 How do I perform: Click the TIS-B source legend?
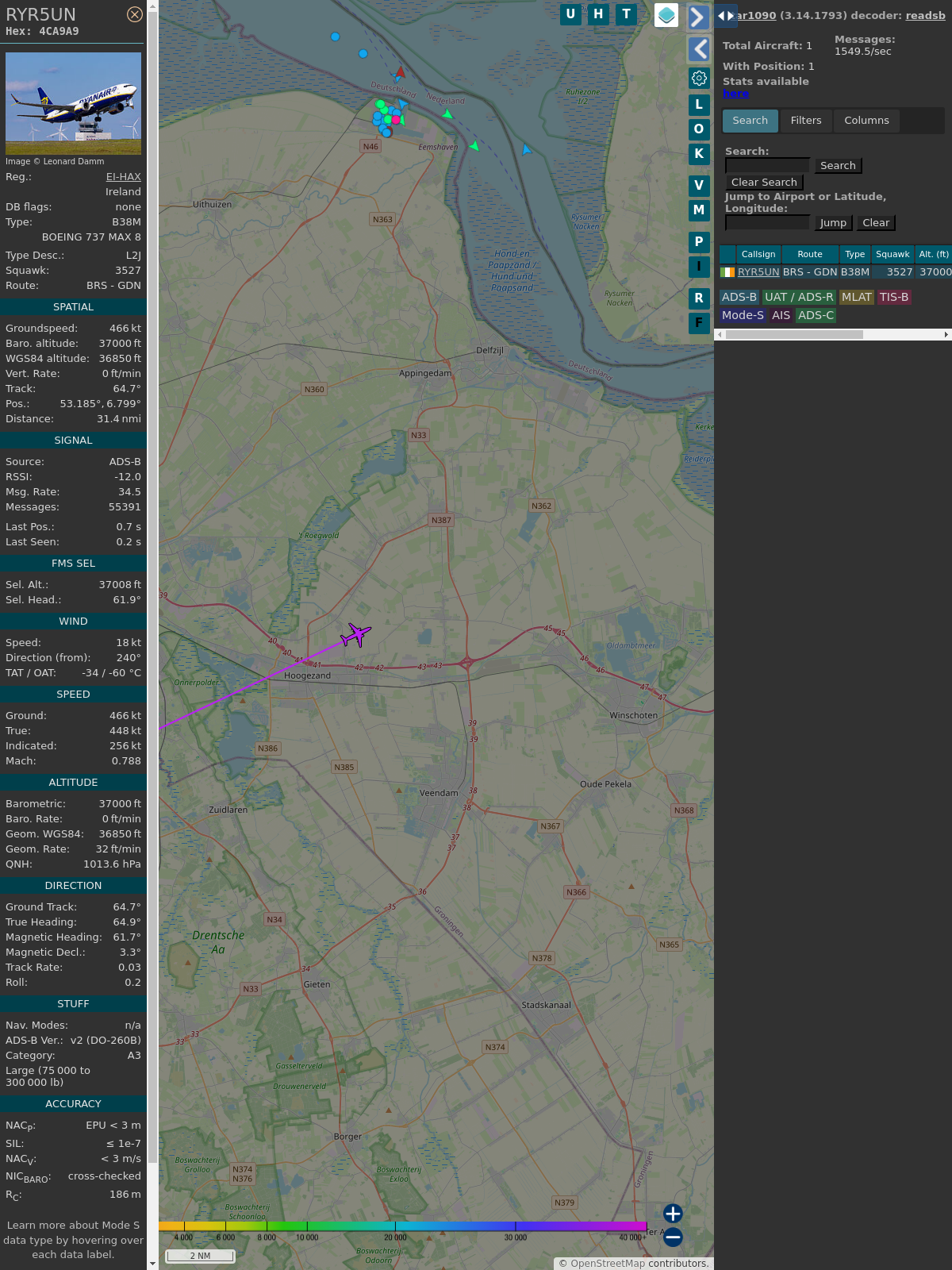tap(894, 297)
